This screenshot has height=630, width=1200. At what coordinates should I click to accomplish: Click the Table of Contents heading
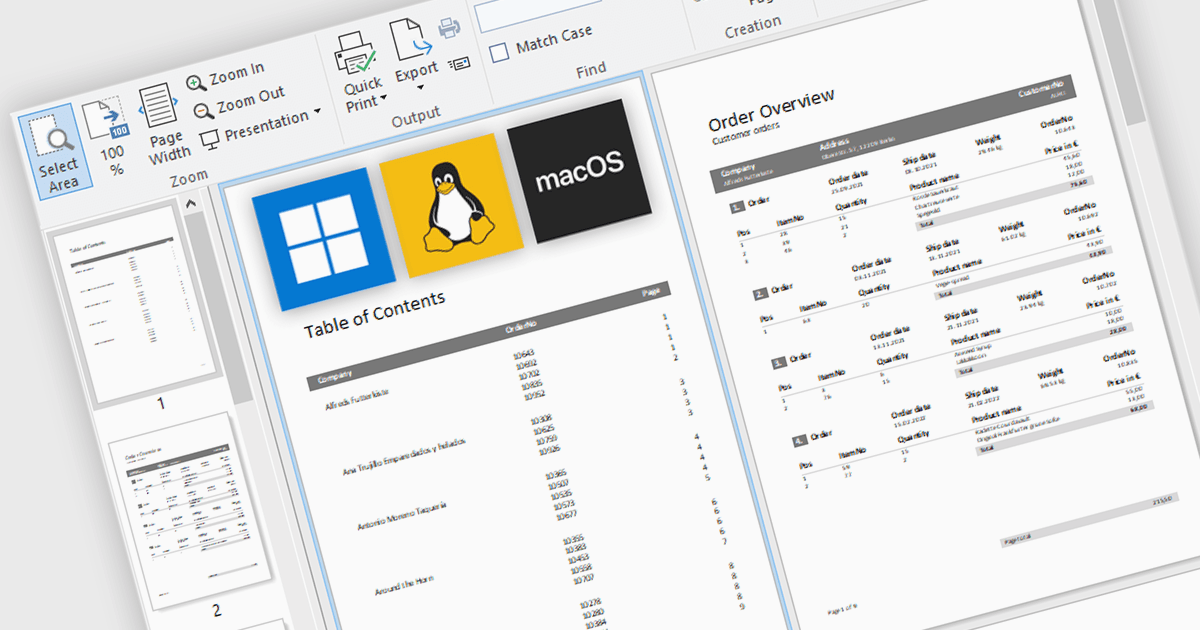[x=375, y=314]
